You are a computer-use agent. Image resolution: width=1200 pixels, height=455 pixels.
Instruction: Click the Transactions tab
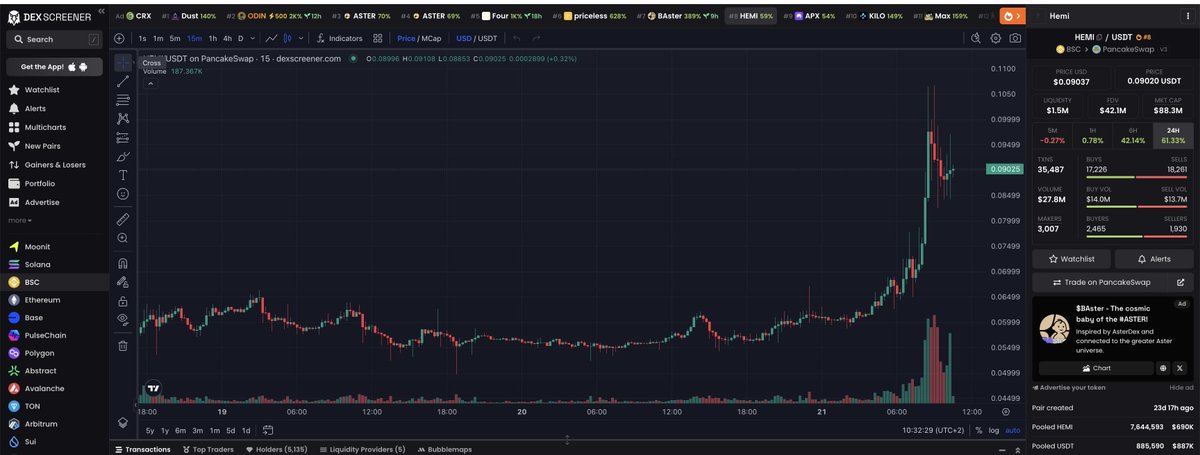pyautogui.click(x=141, y=449)
